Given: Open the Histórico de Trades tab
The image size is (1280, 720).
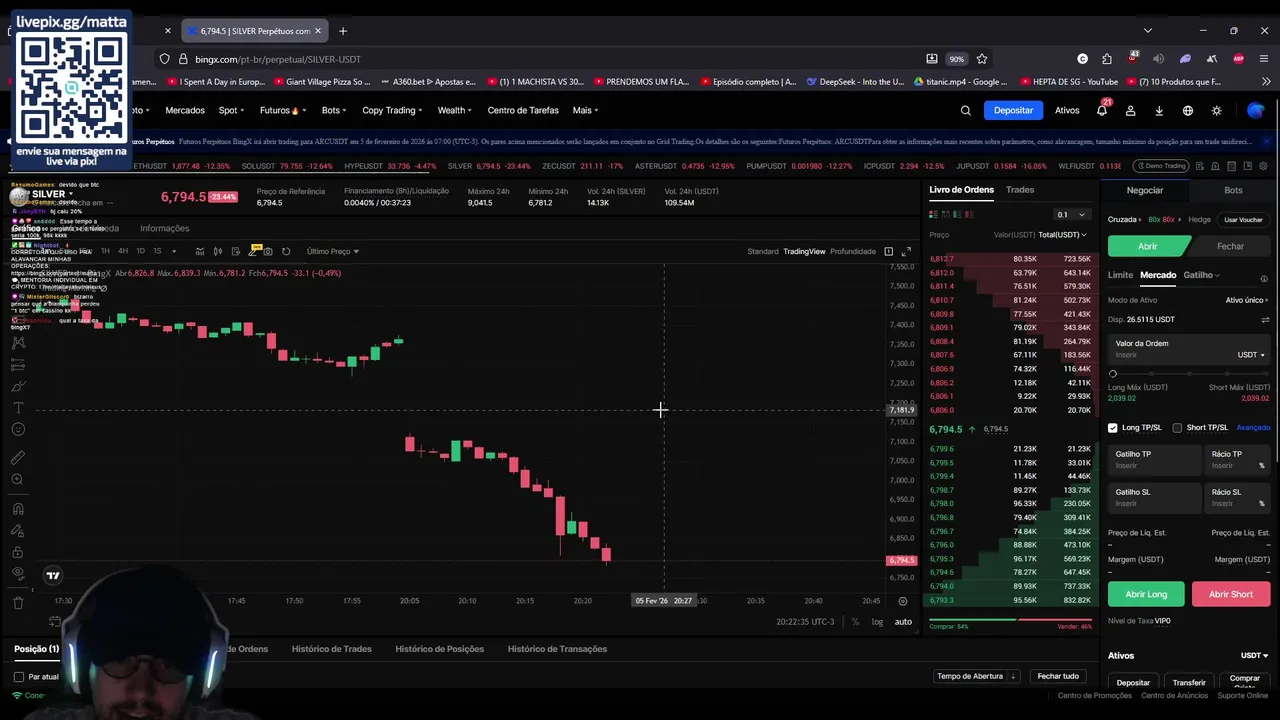Looking at the screenshot, I should 331,649.
